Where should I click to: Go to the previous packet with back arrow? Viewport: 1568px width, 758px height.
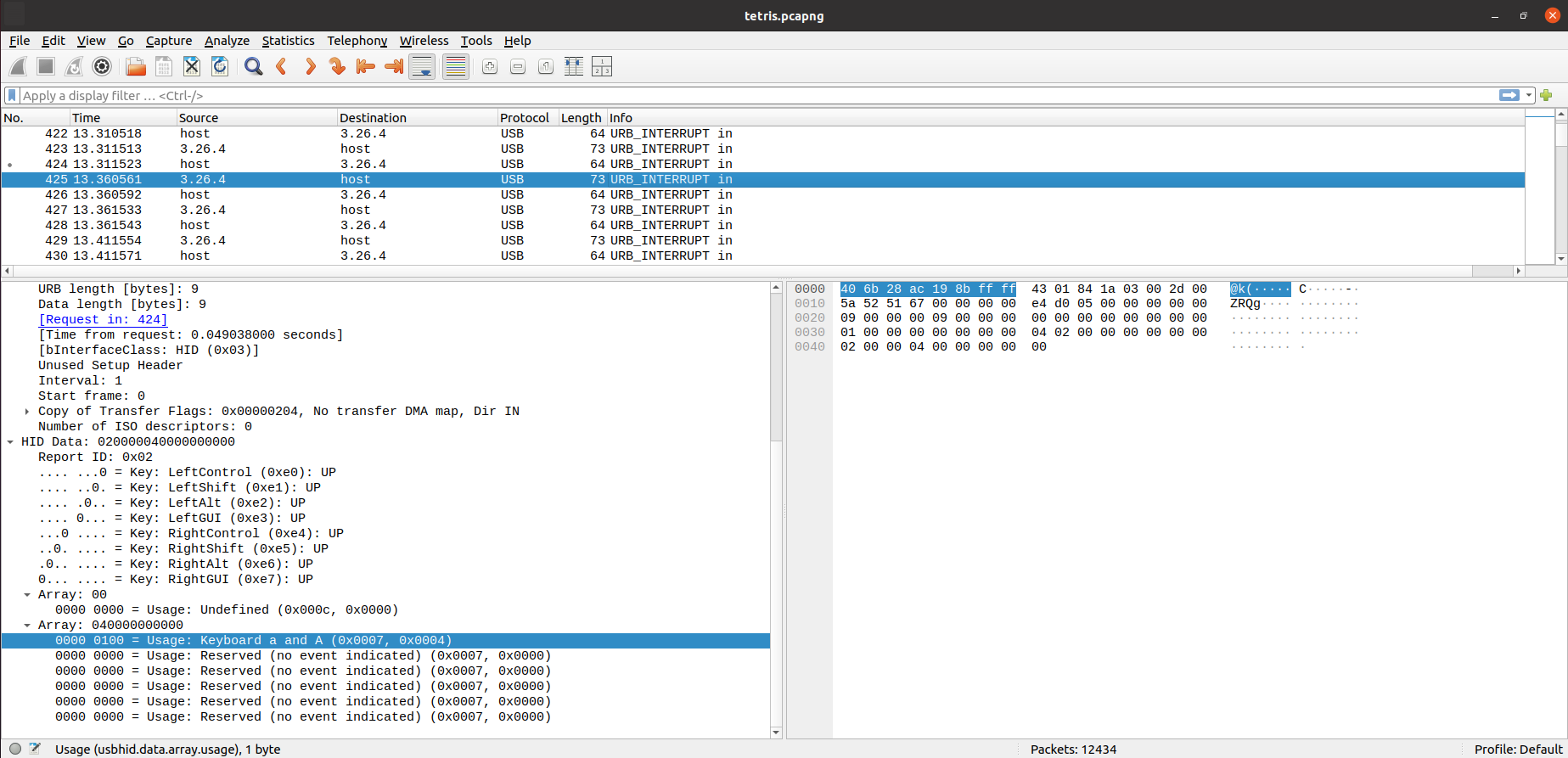(282, 66)
